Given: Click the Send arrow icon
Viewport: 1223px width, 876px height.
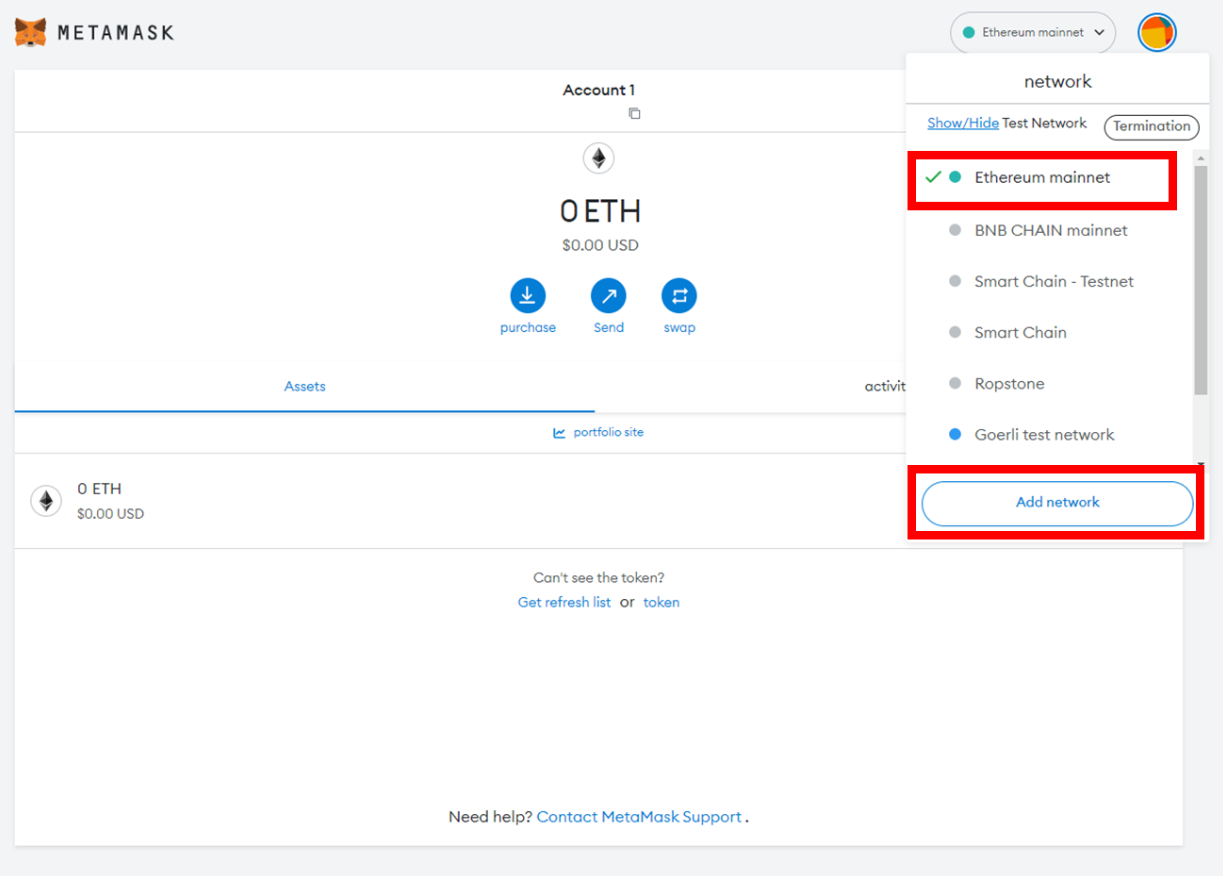Looking at the screenshot, I should tap(608, 296).
